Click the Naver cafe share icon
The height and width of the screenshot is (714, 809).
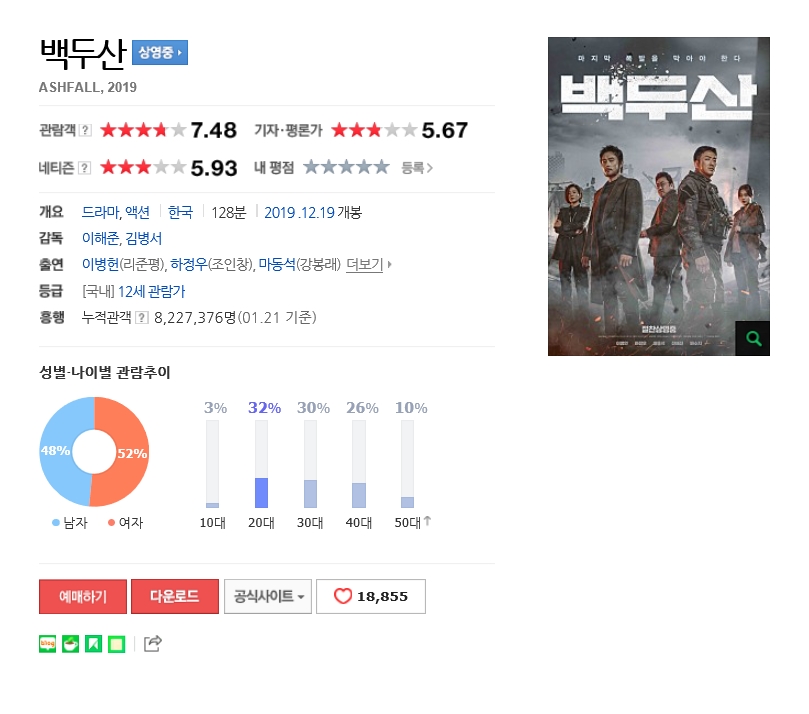pos(70,644)
